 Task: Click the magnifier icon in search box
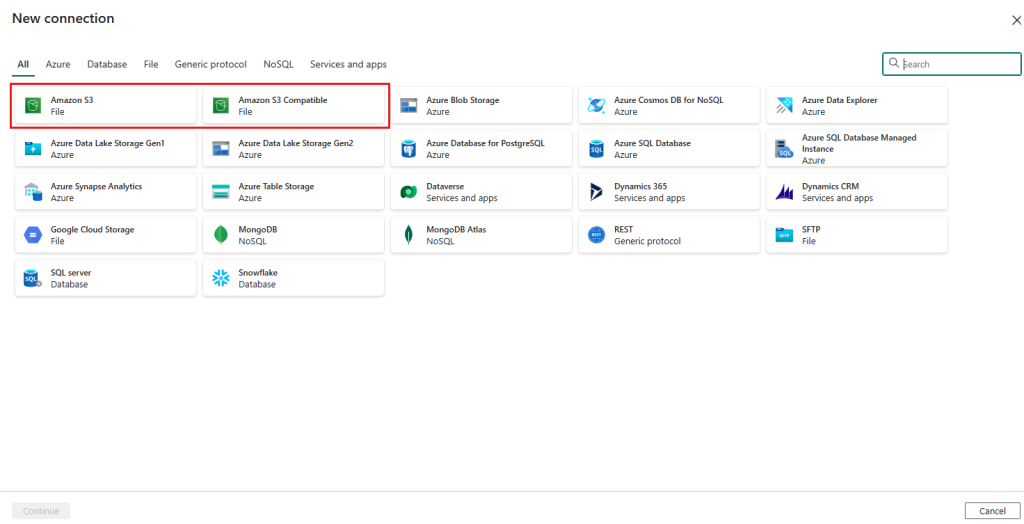tap(894, 63)
